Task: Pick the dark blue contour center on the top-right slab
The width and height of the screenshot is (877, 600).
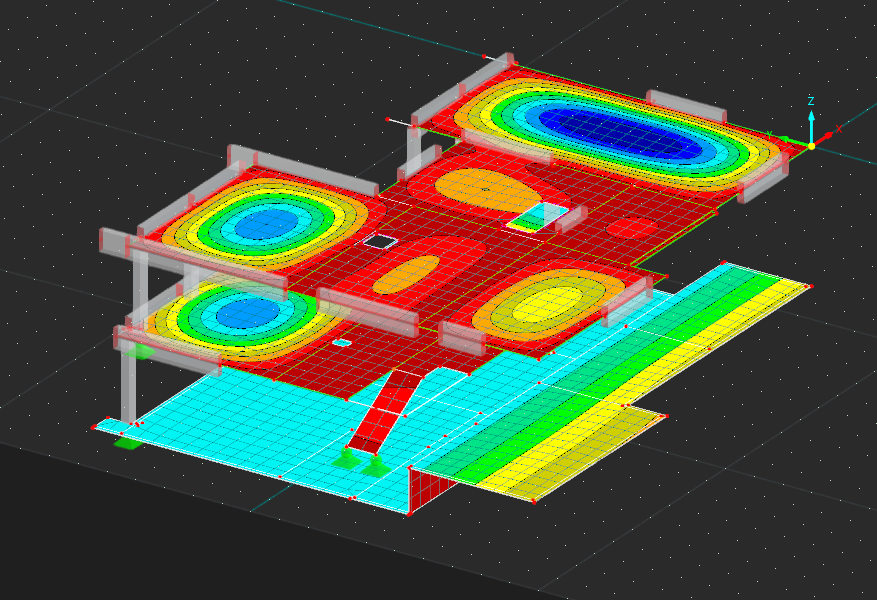Action: [620, 132]
